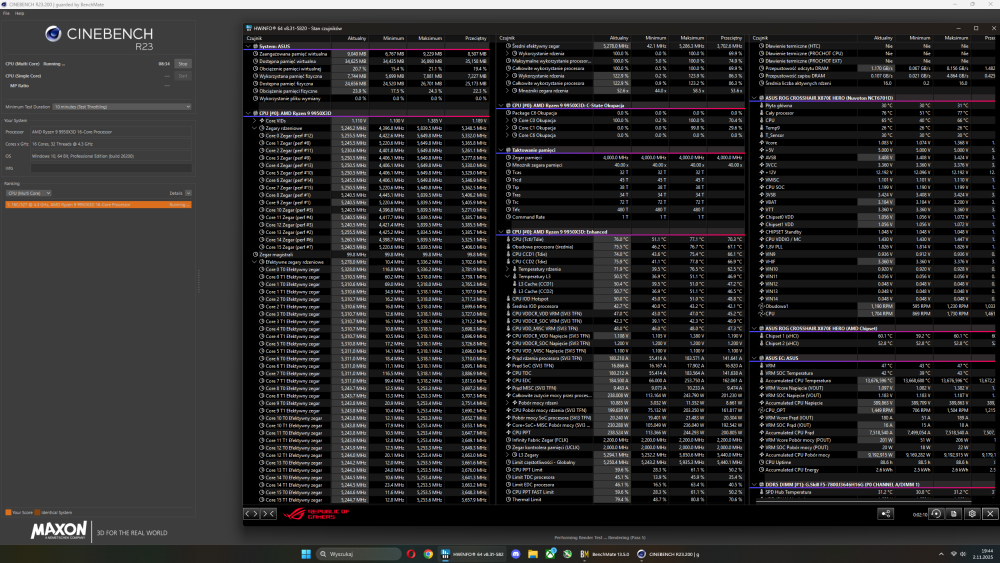Open Google Chrome from the taskbar
This screenshot has height=563, width=1000.
click(x=428, y=553)
